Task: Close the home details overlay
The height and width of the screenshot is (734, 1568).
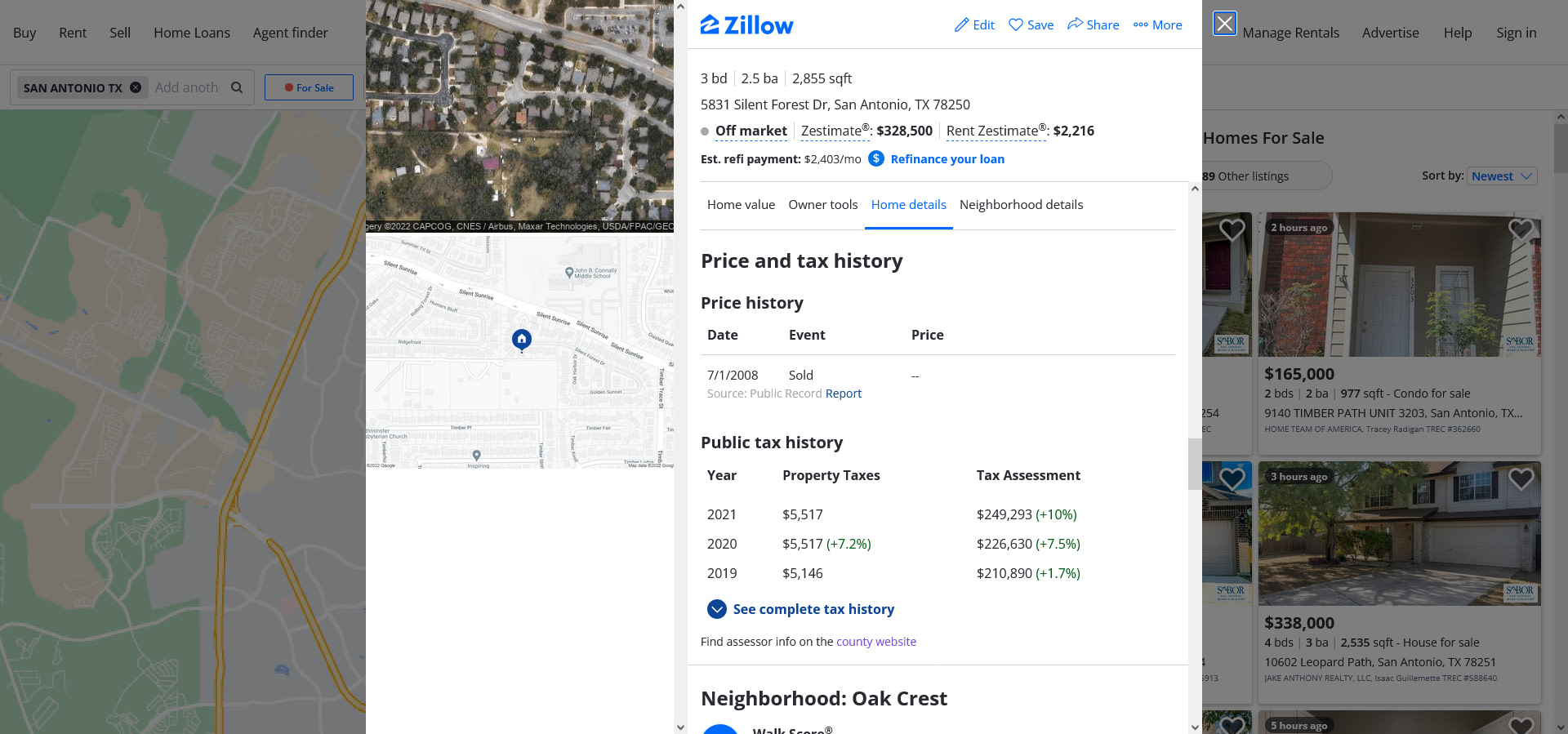Action: (1224, 24)
